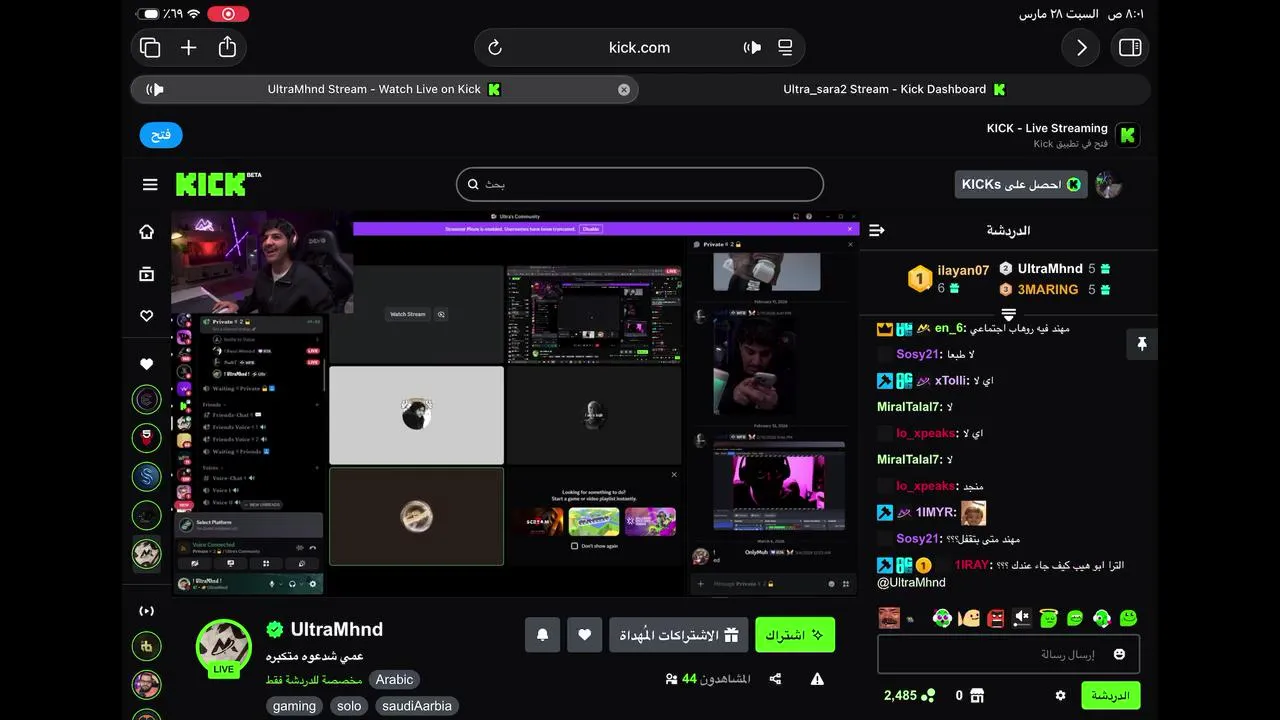Screen dimensions: 1280x720
Task: Click chat username xTolli
Action: [951, 380]
